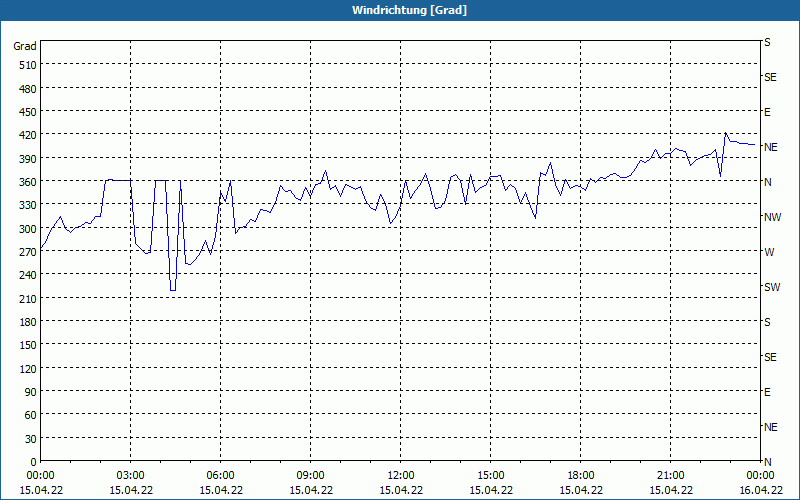Click the 00:00 label above date 16.04.22
This screenshot has width=800, height=500.
pos(760,476)
